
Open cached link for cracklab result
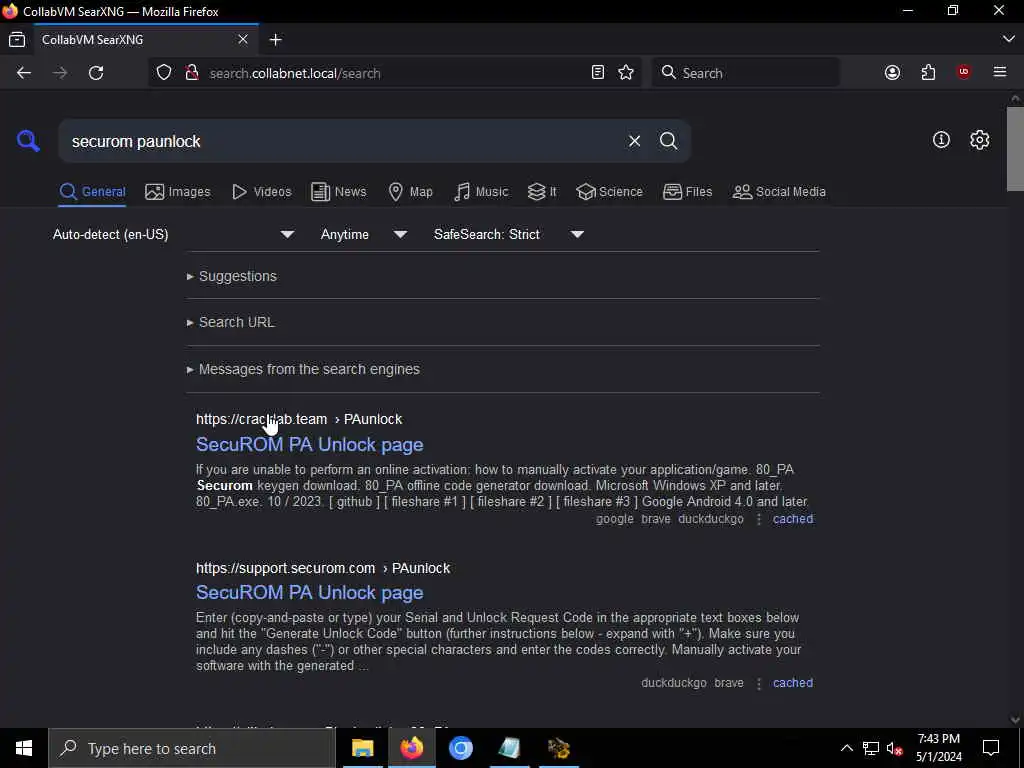tap(793, 519)
